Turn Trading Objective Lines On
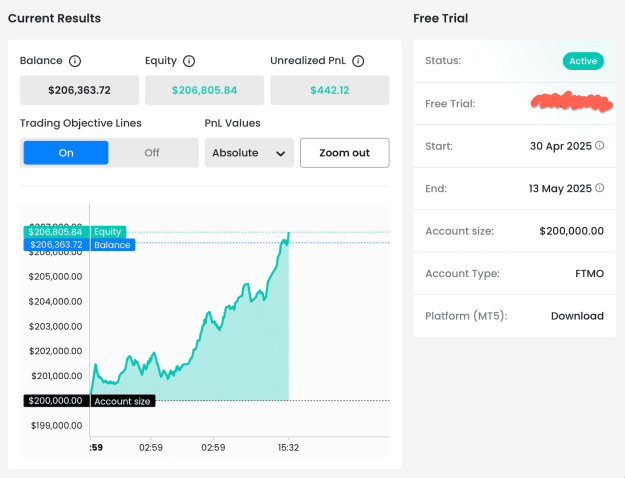625x478 pixels. click(x=66, y=153)
